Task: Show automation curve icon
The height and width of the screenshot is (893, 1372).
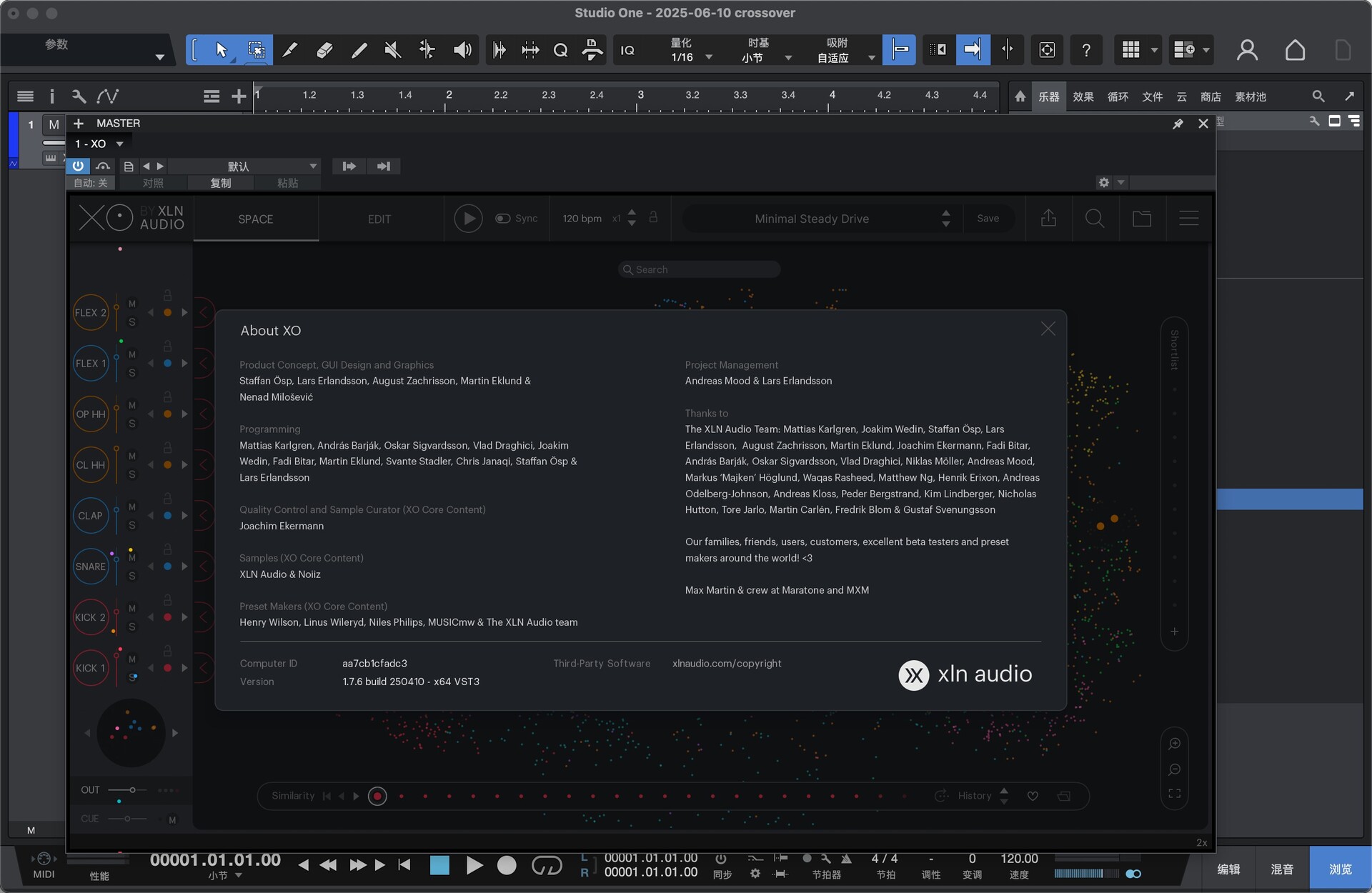Action: tap(108, 96)
